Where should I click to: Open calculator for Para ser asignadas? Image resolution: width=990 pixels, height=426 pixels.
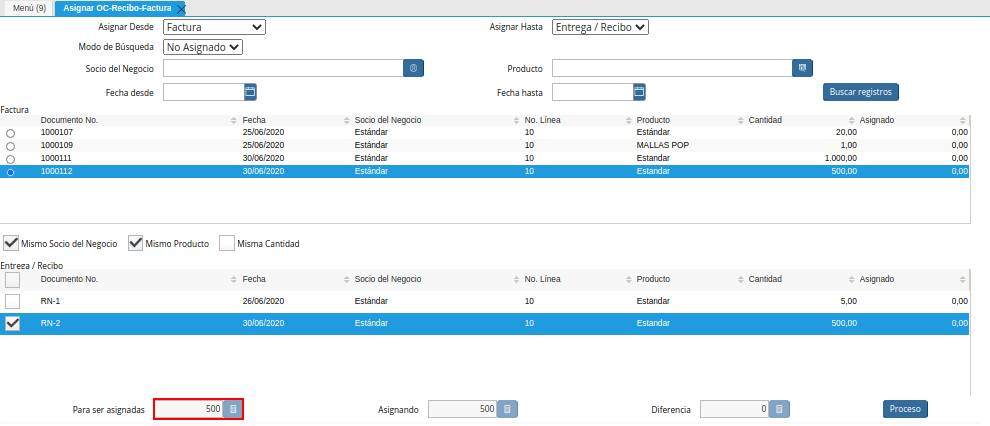pyautogui.click(x=232, y=409)
